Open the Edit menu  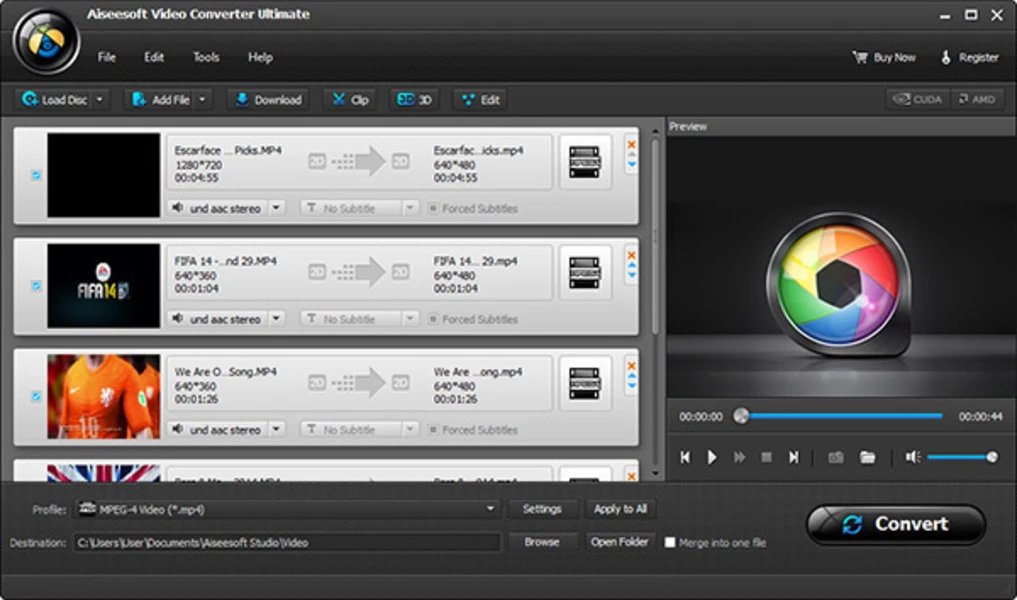tap(154, 57)
